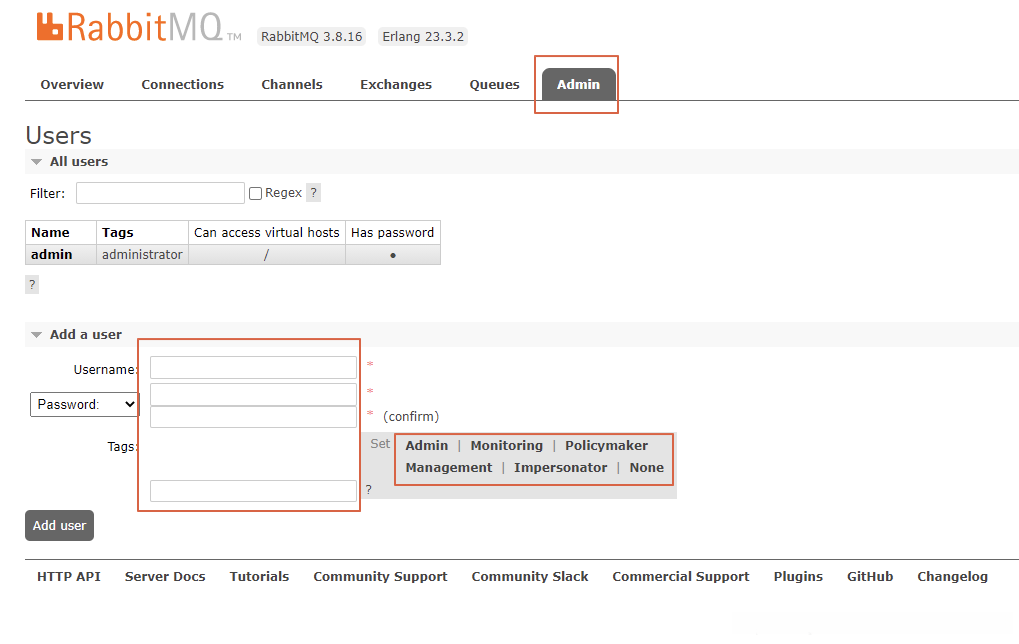Open the Password type dropdown
The image size is (1019, 644).
click(84, 404)
